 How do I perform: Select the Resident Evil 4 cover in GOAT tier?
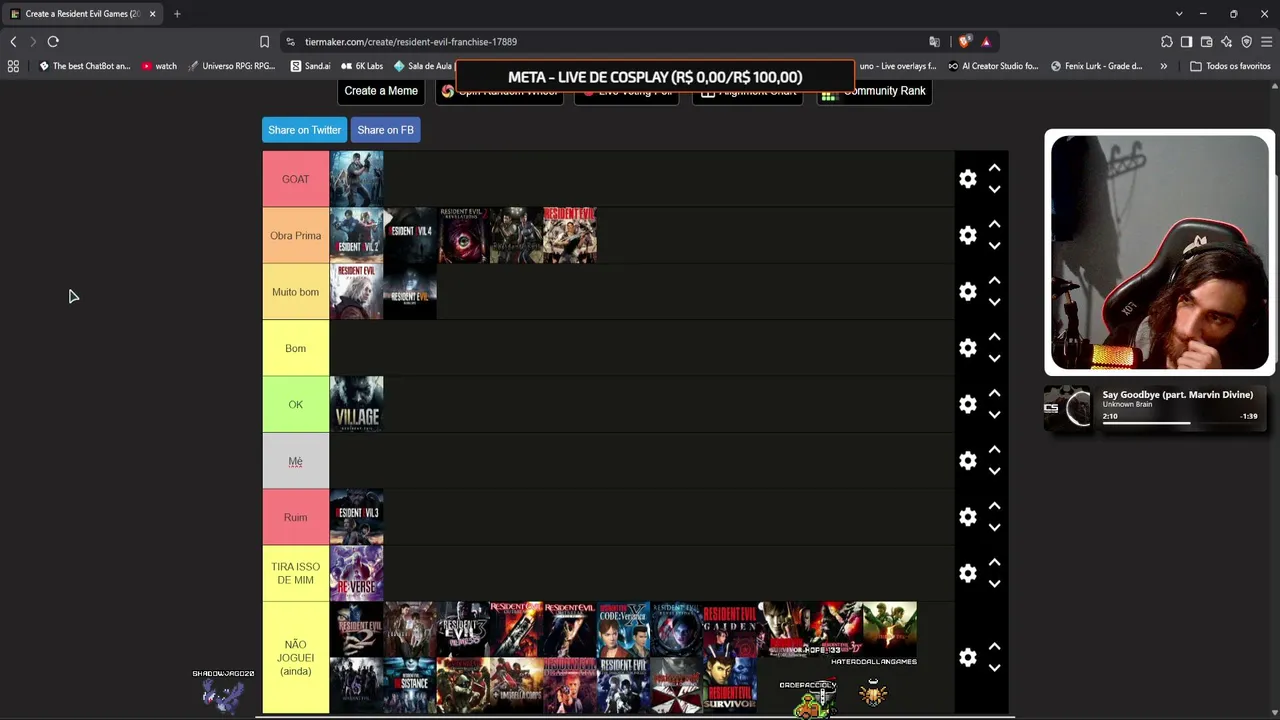tap(357, 179)
